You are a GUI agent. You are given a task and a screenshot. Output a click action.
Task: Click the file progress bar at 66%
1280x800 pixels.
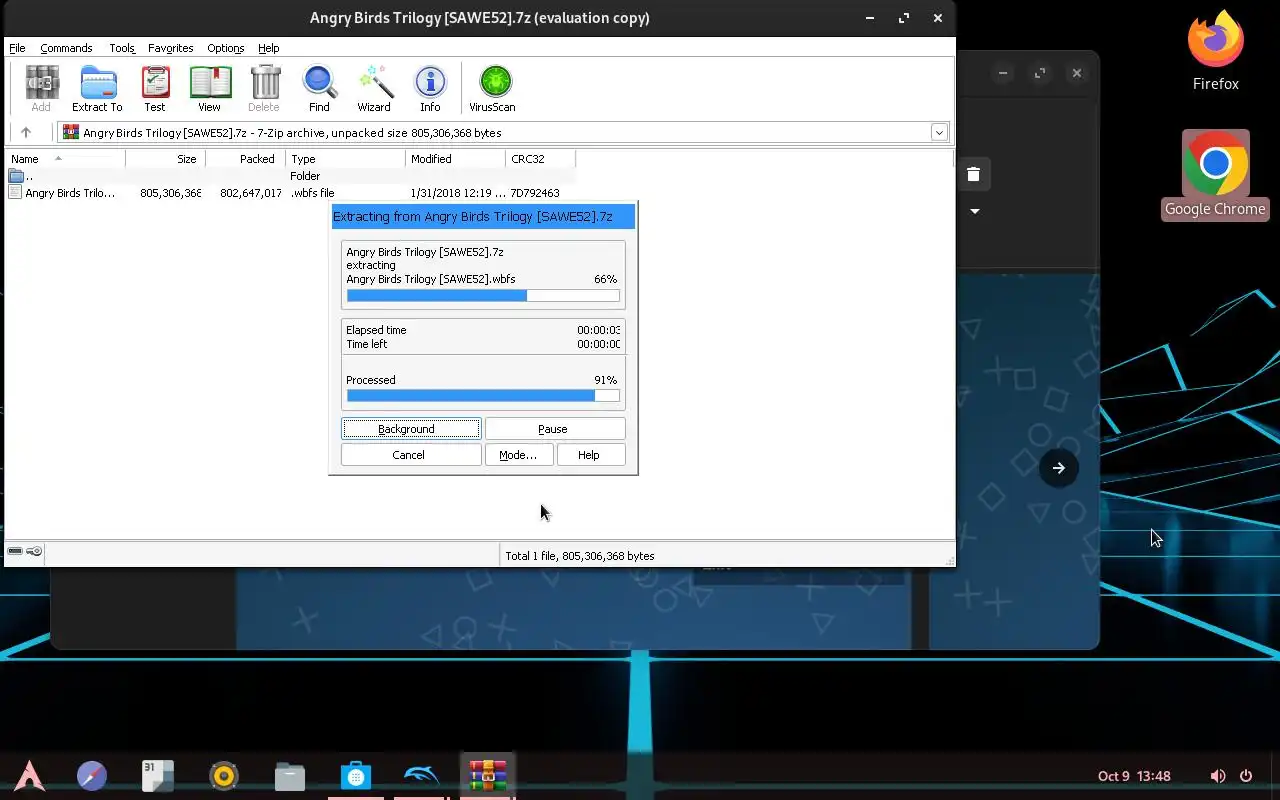click(483, 296)
